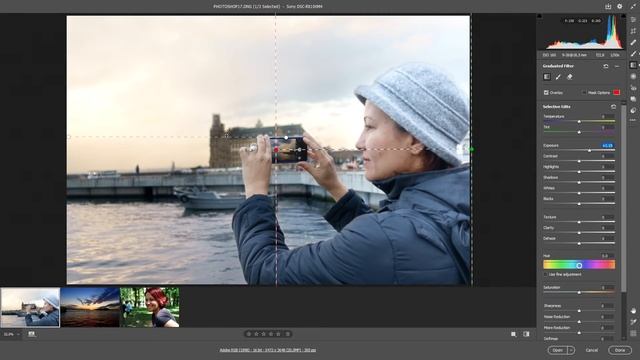Viewport: 640px width, 360px height.
Task: Select the red-haired woman thumbnail
Action: point(149,307)
